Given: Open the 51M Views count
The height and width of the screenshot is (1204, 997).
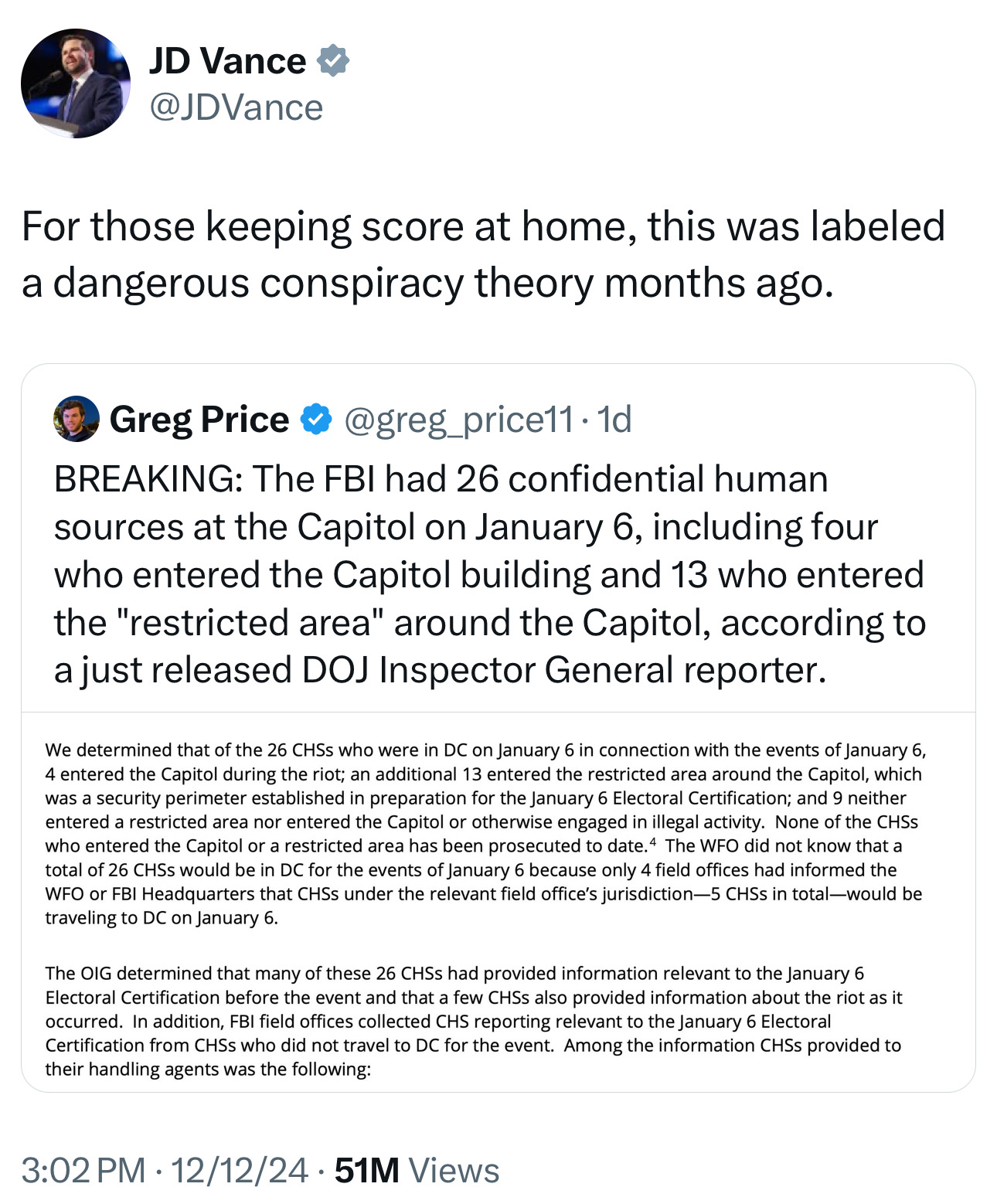Looking at the screenshot, I should pyautogui.click(x=417, y=1170).
